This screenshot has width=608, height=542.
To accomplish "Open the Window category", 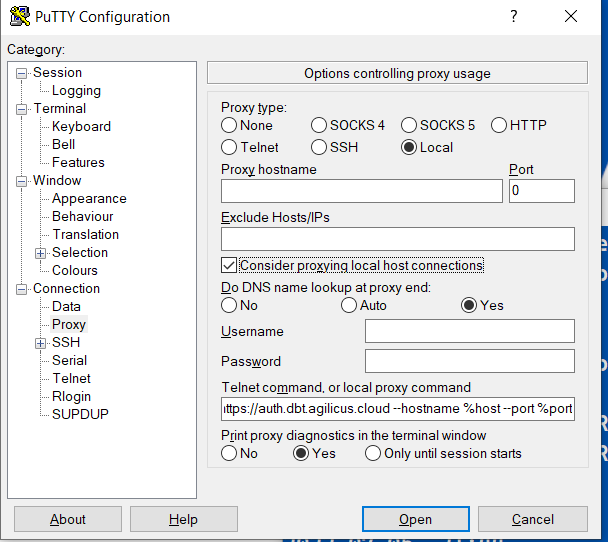I will (57, 181).
